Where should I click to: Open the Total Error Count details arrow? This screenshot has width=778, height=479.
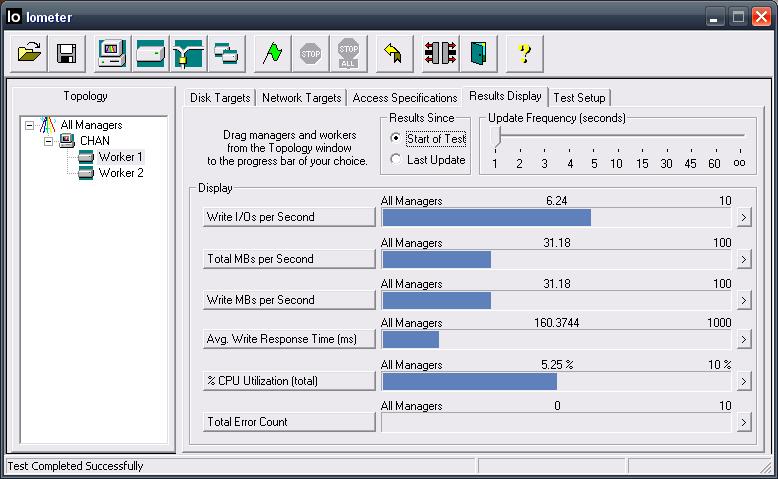[743, 422]
